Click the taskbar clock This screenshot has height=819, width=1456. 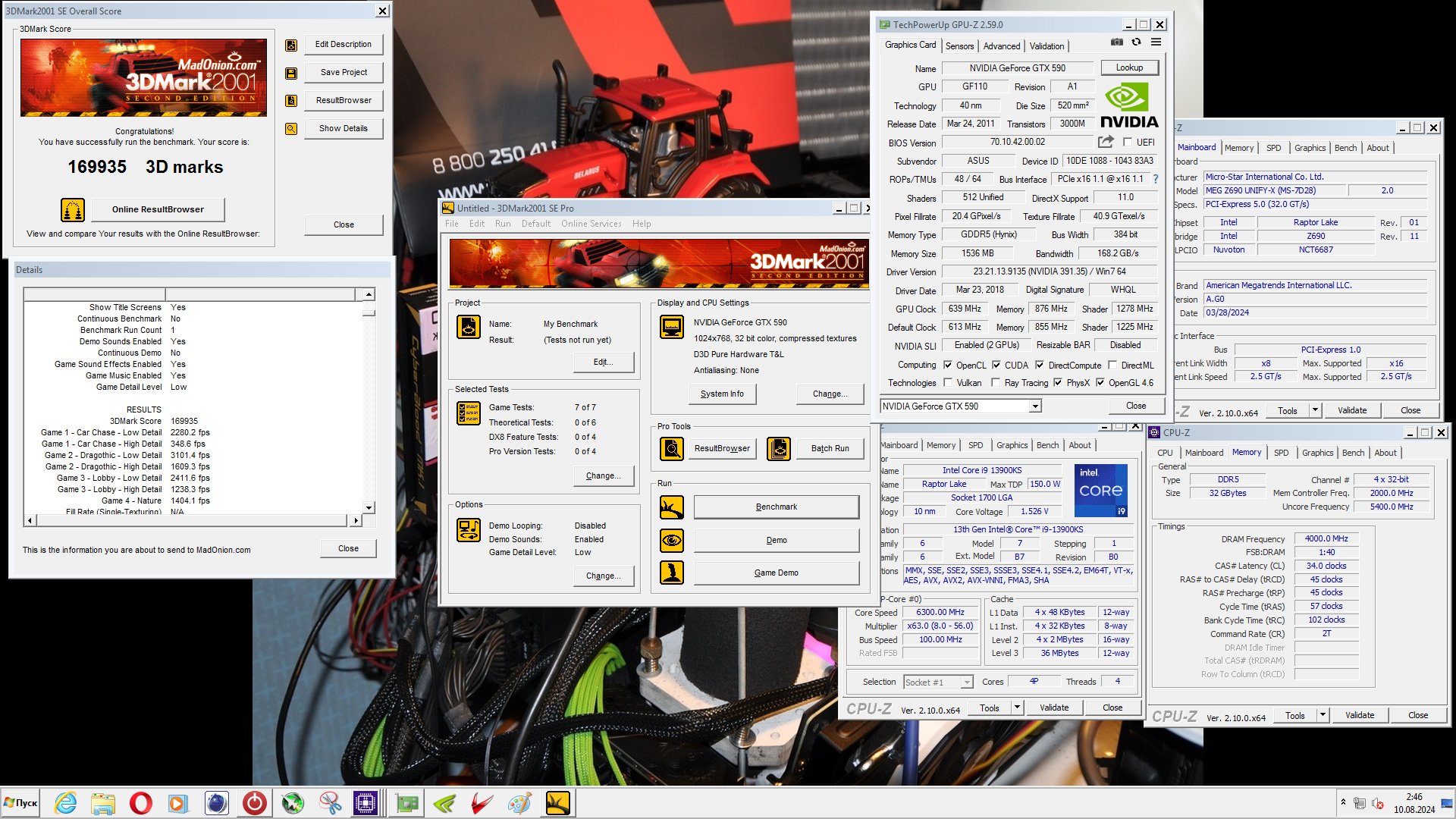pos(1414,803)
